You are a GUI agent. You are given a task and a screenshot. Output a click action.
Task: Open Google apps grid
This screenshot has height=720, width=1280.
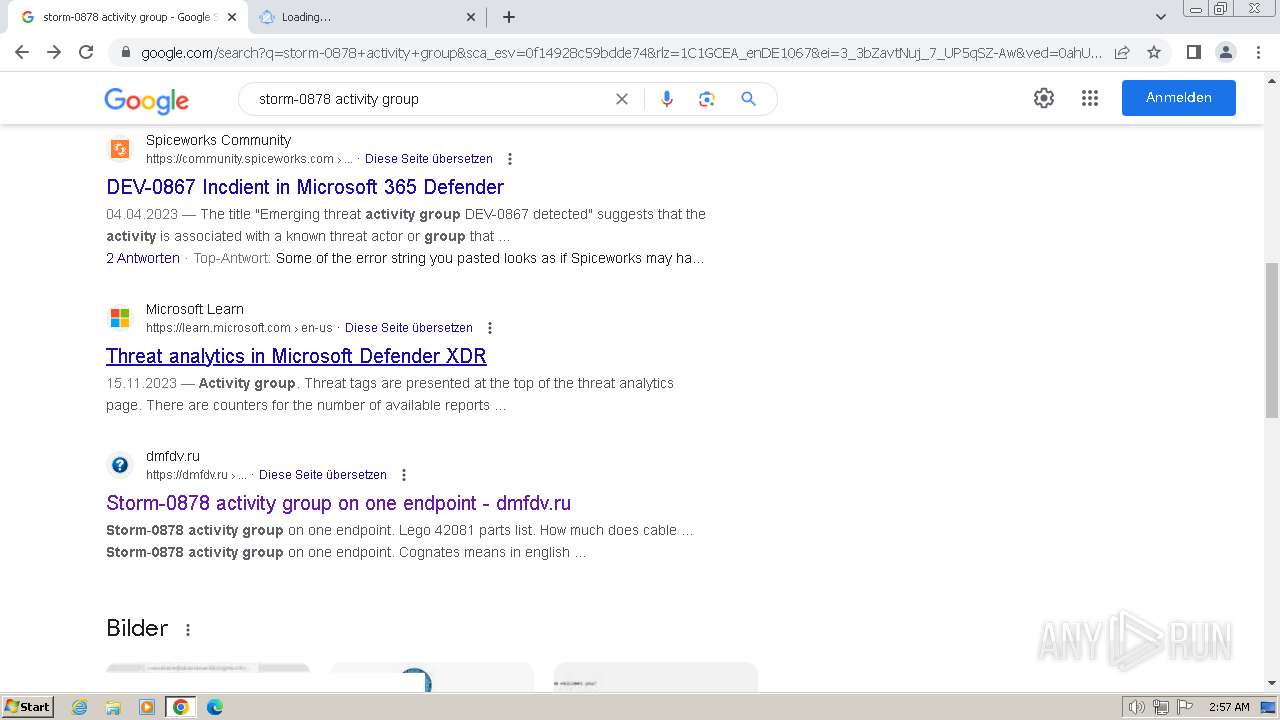(x=1090, y=98)
